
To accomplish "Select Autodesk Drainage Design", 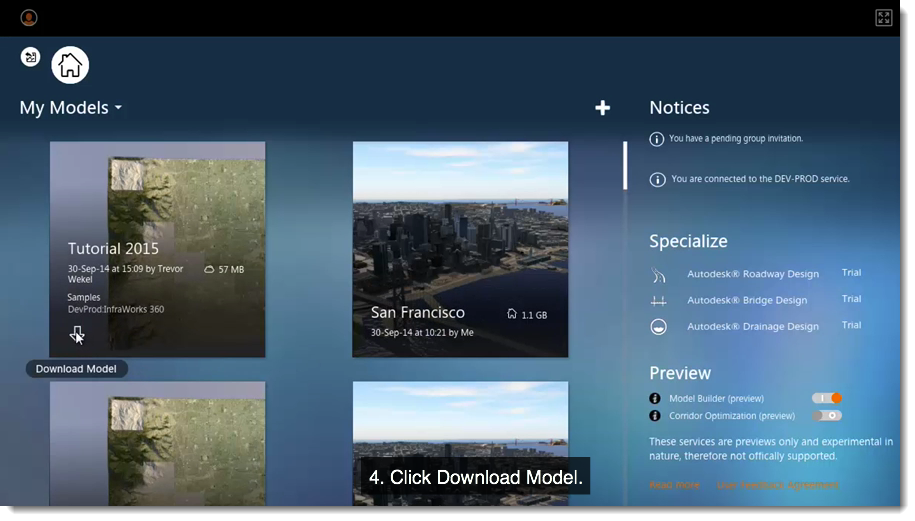I will tap(753, 326).
